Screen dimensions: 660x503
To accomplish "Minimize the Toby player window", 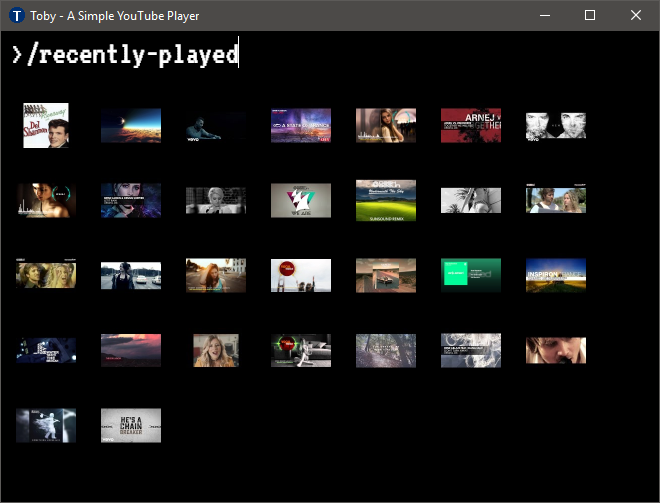I will pyautogui.click(x=545, y=16).
